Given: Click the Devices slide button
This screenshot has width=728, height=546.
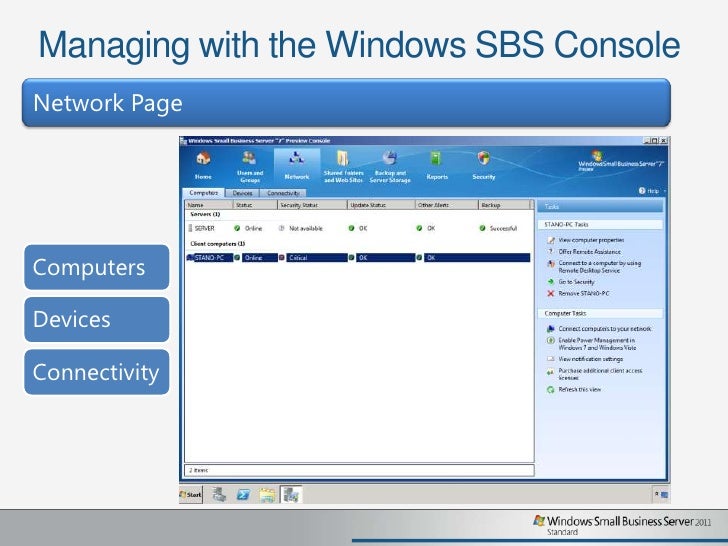Looking at the screenshot, I should [x=97, y=319].
